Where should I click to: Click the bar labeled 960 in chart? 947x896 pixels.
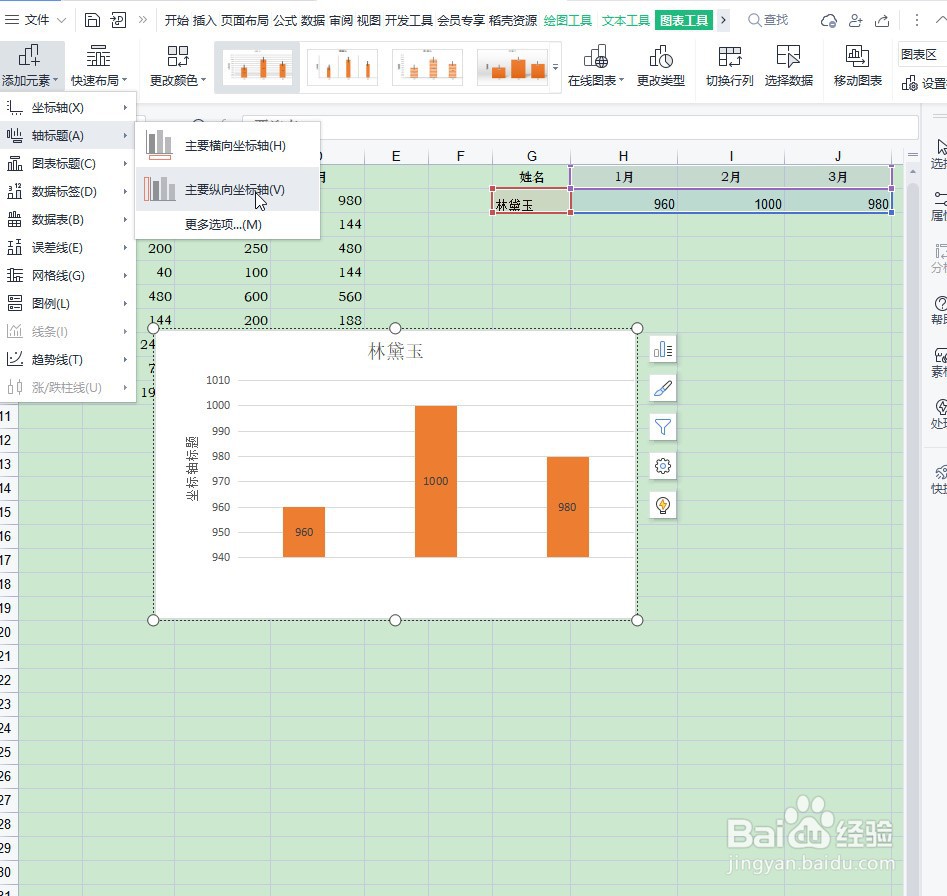coord(304,532)
